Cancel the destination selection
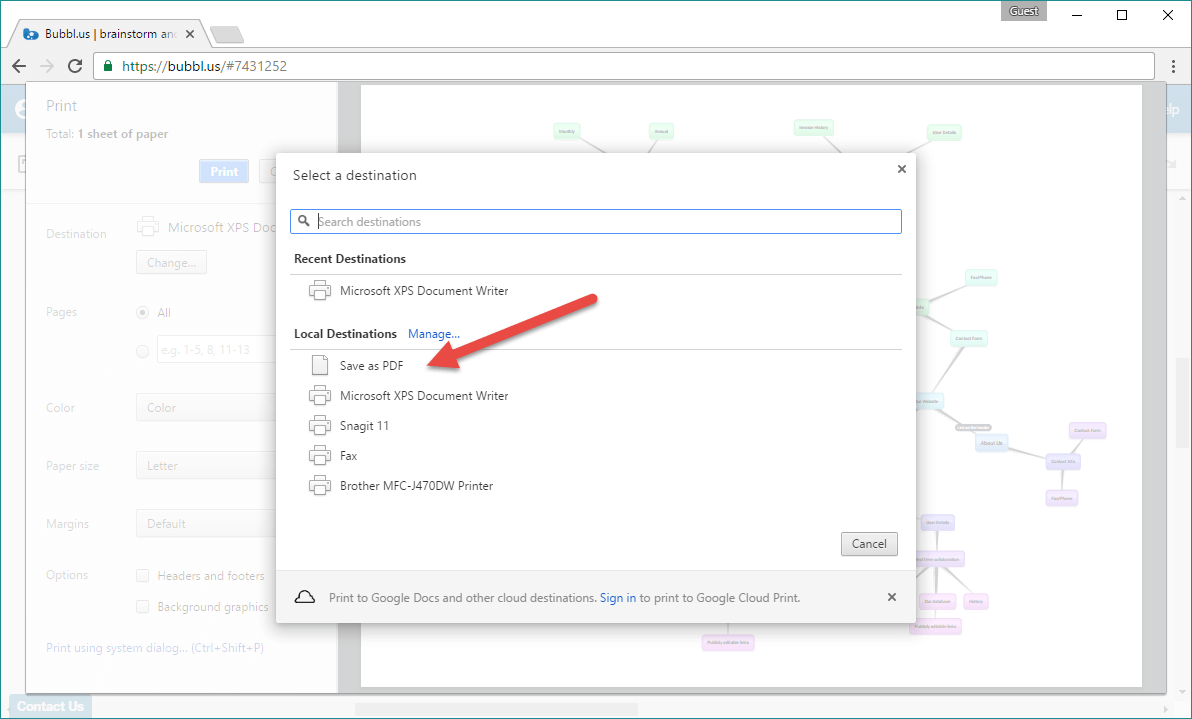Image resolution: width=1192 pixels, height=719 pixels. [869, 544]
